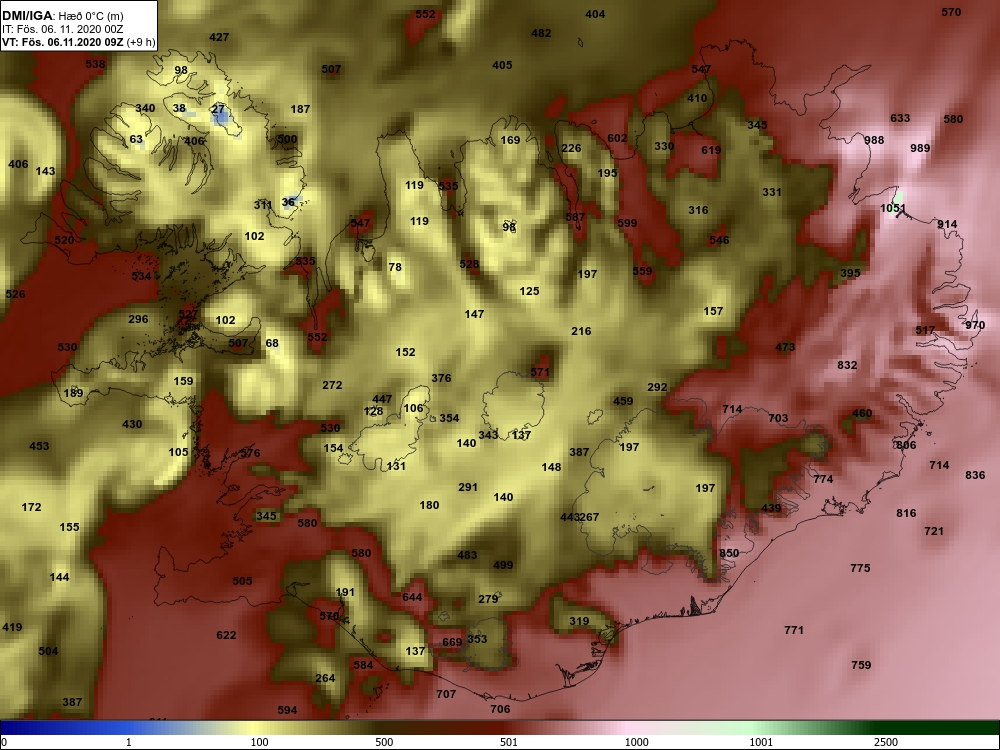This screenshot has width=1000, height=750.
Task: Click the map value '499'
Action: (x=503, y=564)
